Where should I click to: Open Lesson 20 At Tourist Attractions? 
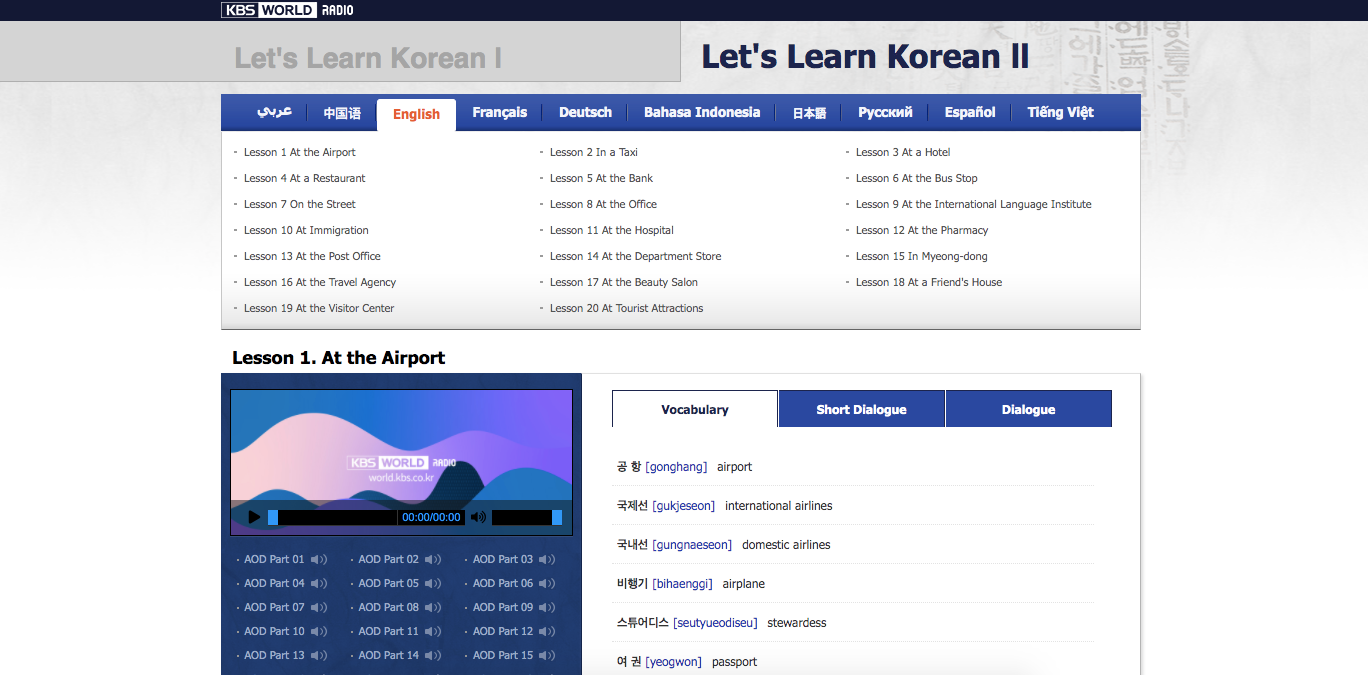point(626,308)
